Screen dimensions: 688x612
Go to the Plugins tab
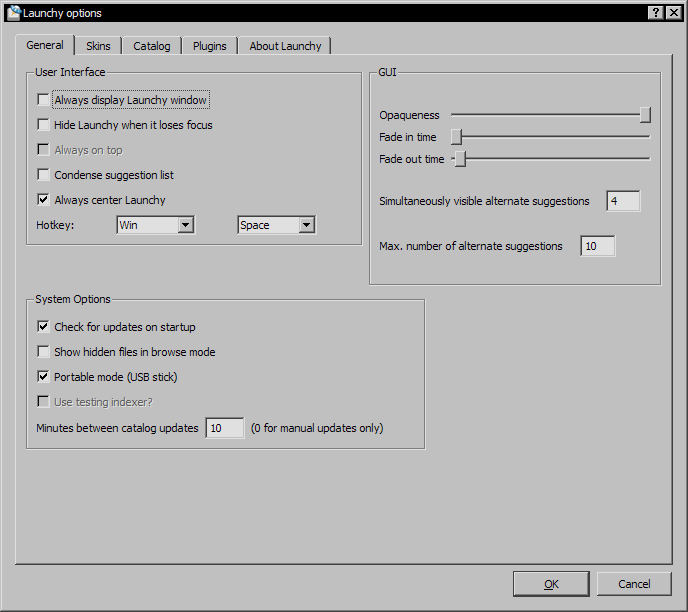(x=210, y=46)
